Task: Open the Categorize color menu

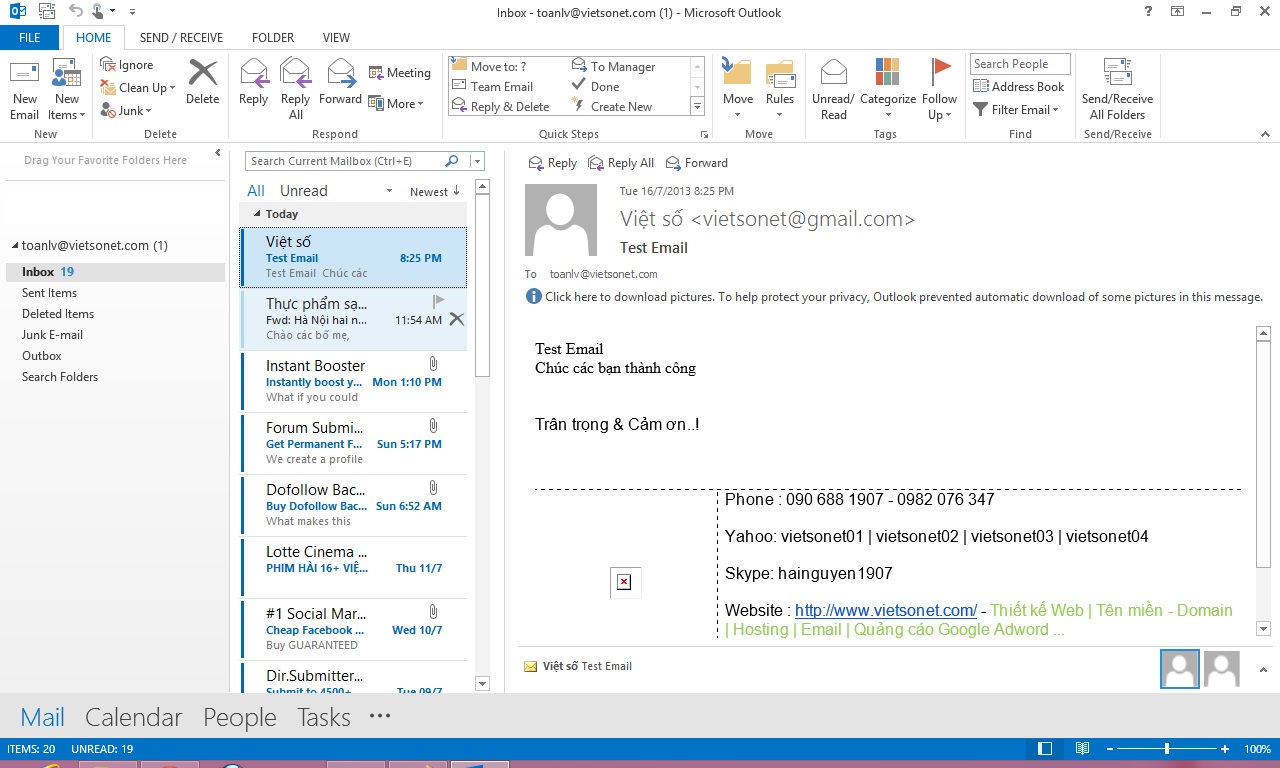Action: pyautogui.click(x=888, y=90)
